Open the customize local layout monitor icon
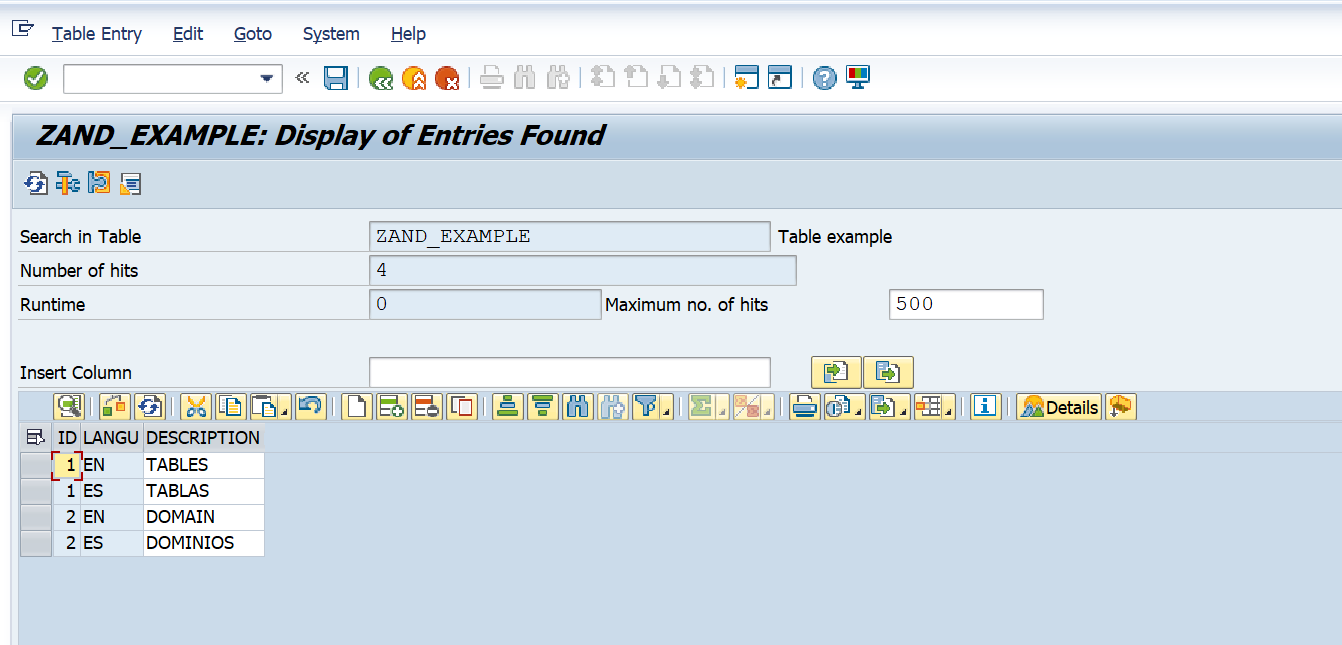The image size is (1342, 645). 858,78
